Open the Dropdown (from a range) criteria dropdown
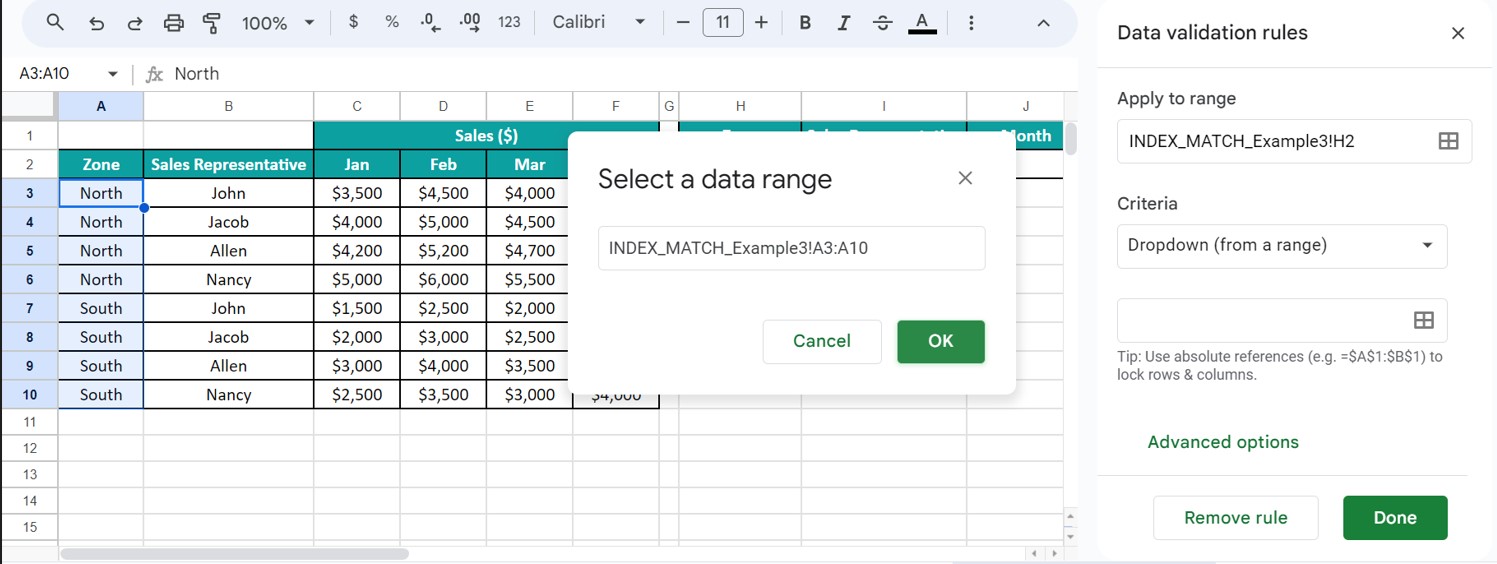Image resolution: width=1497 pixels, height=564 pixels. (x=1282, y=246)
